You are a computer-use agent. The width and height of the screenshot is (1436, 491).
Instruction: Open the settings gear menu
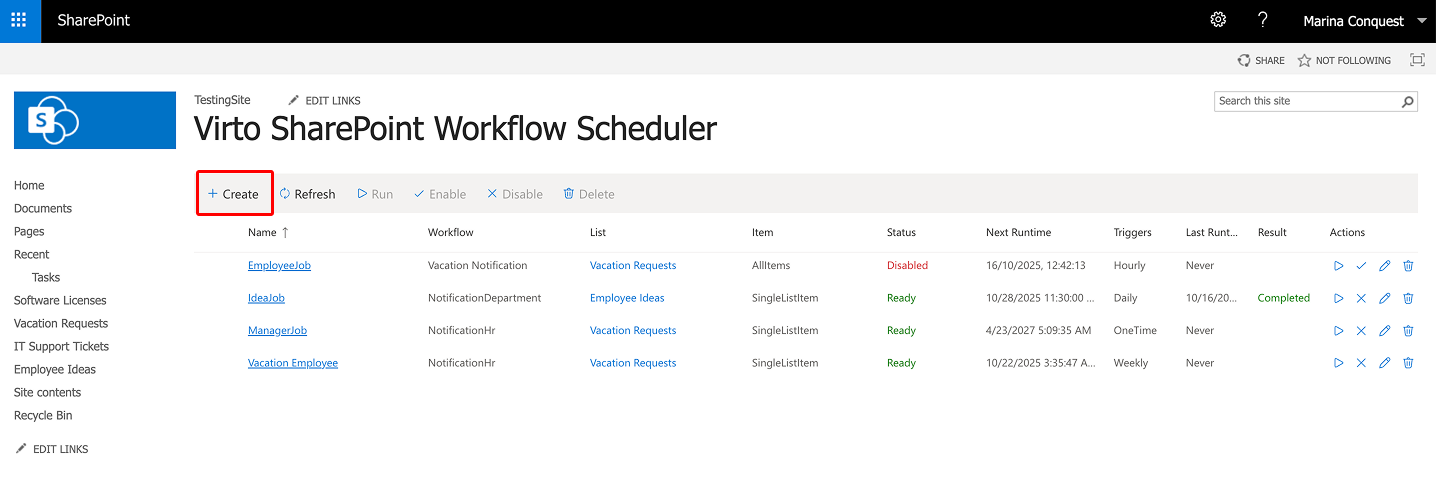(x=1218, y=20)
